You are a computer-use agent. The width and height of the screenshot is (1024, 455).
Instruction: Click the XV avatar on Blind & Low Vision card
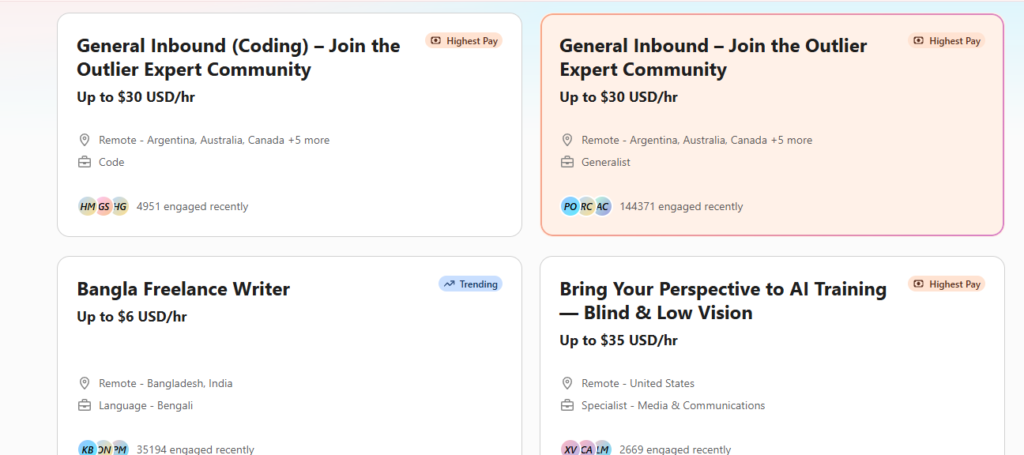click(570, 449)
